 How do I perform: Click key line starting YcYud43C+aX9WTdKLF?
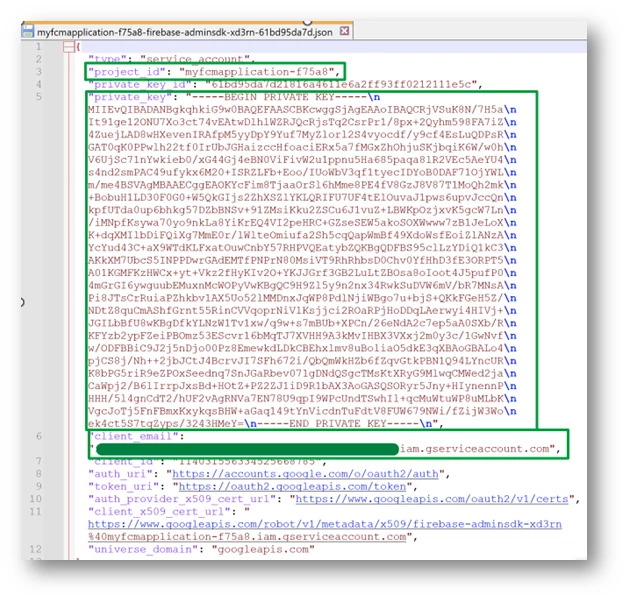coord(302,248)
